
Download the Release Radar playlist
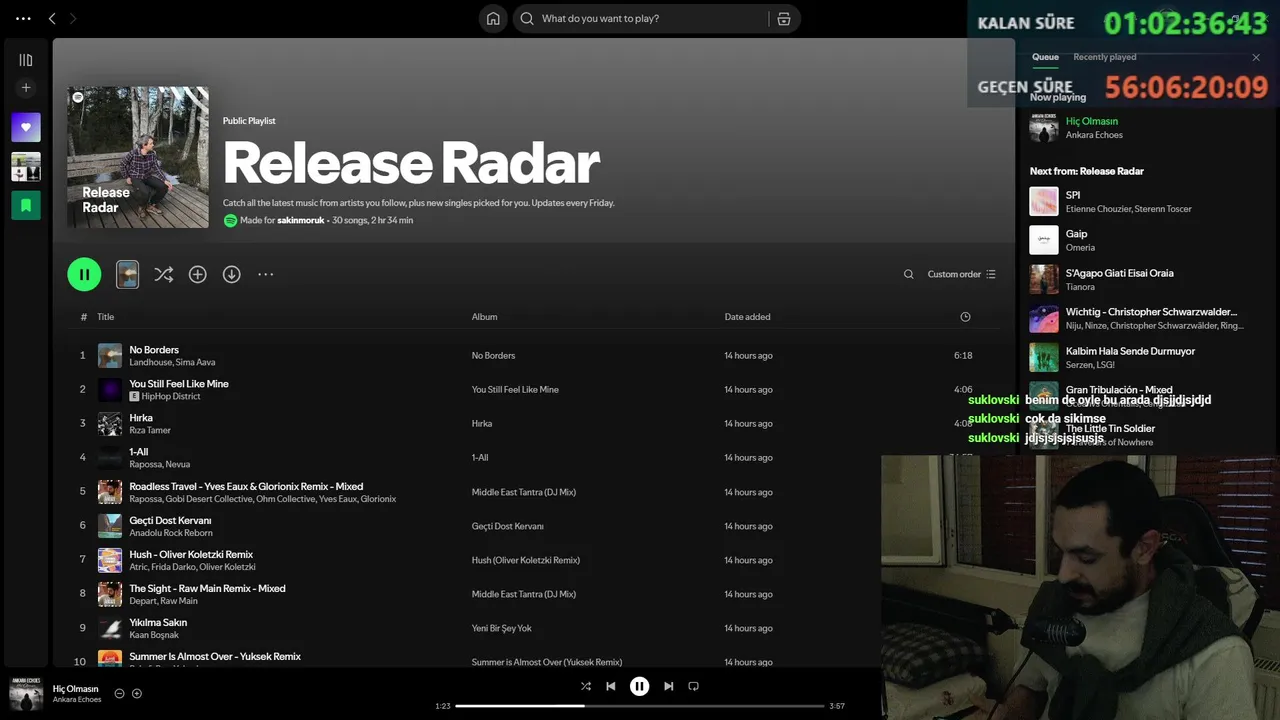(232, 274)
